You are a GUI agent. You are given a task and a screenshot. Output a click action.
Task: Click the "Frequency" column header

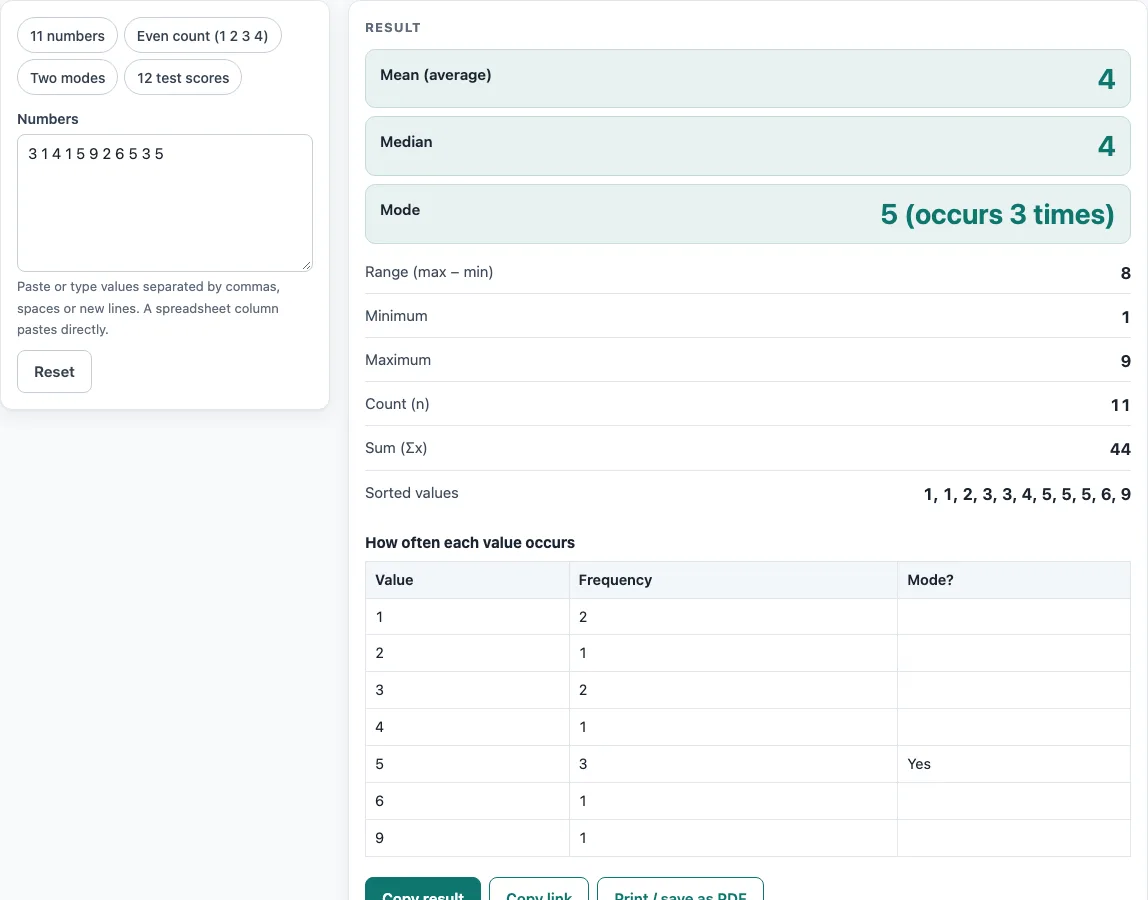coord(615,580)
